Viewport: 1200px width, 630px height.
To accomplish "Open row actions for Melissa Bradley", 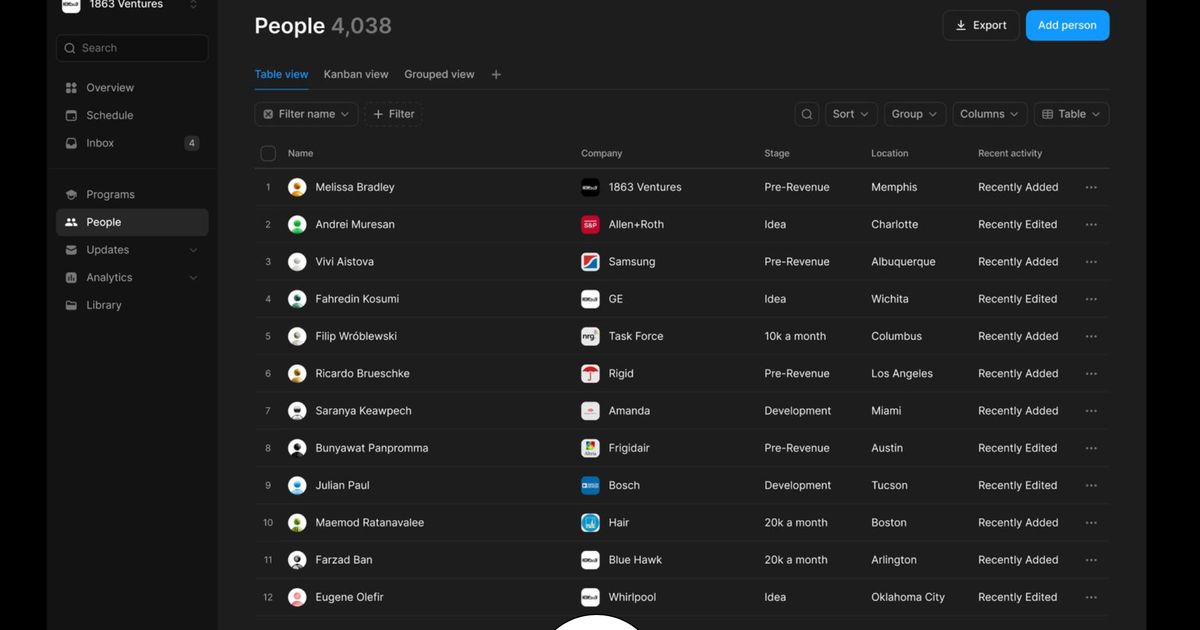I will point(1090,186).
